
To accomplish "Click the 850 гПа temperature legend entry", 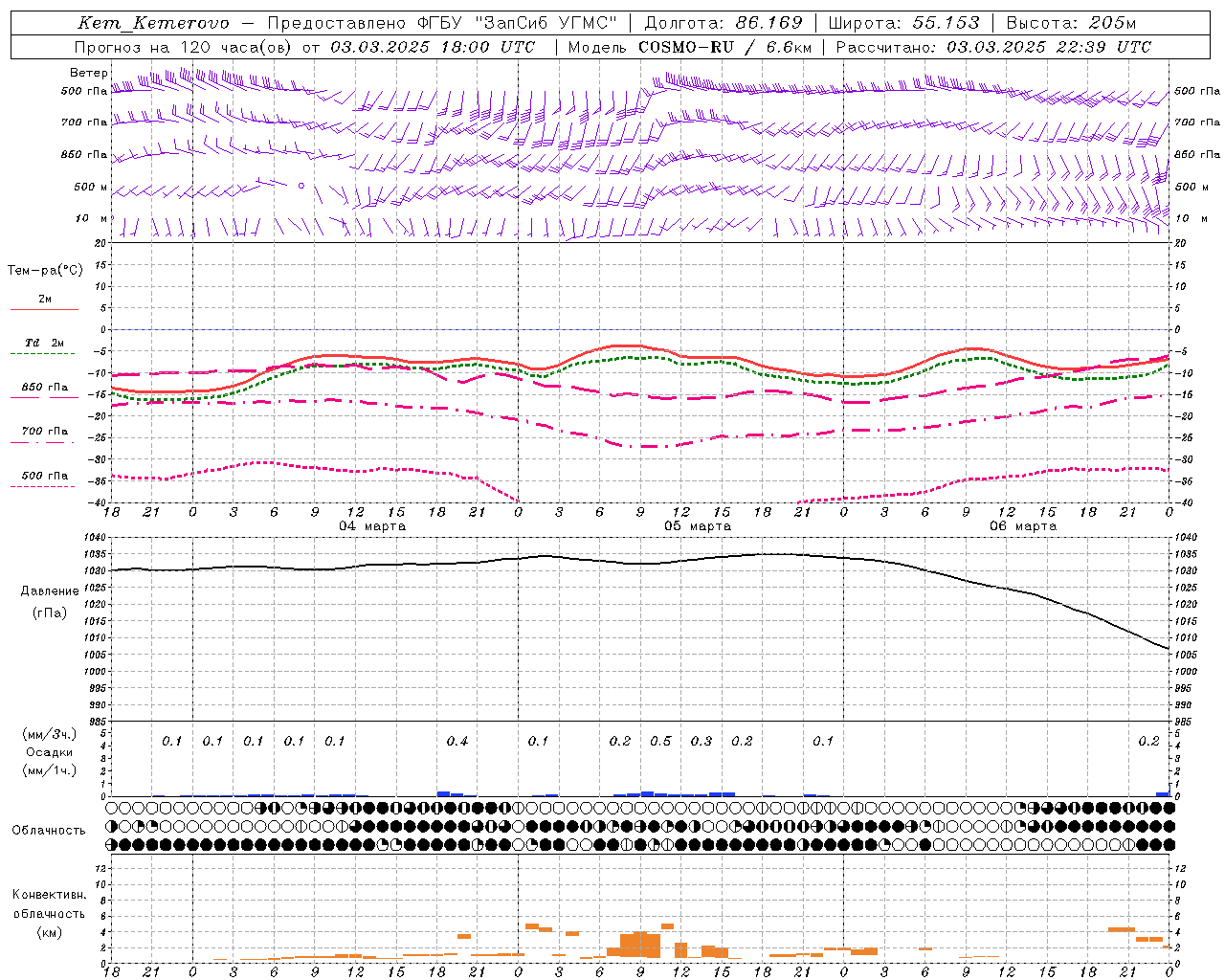I will pos(44,388).
